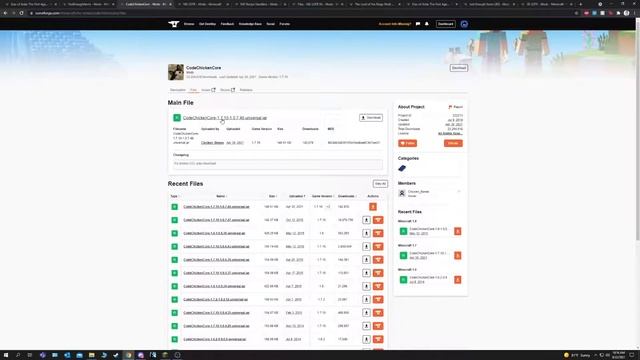The height and width of the screenshot is (360, 640).
Task: Click the Dashboard button in header
Action: (x=446, y=24)
